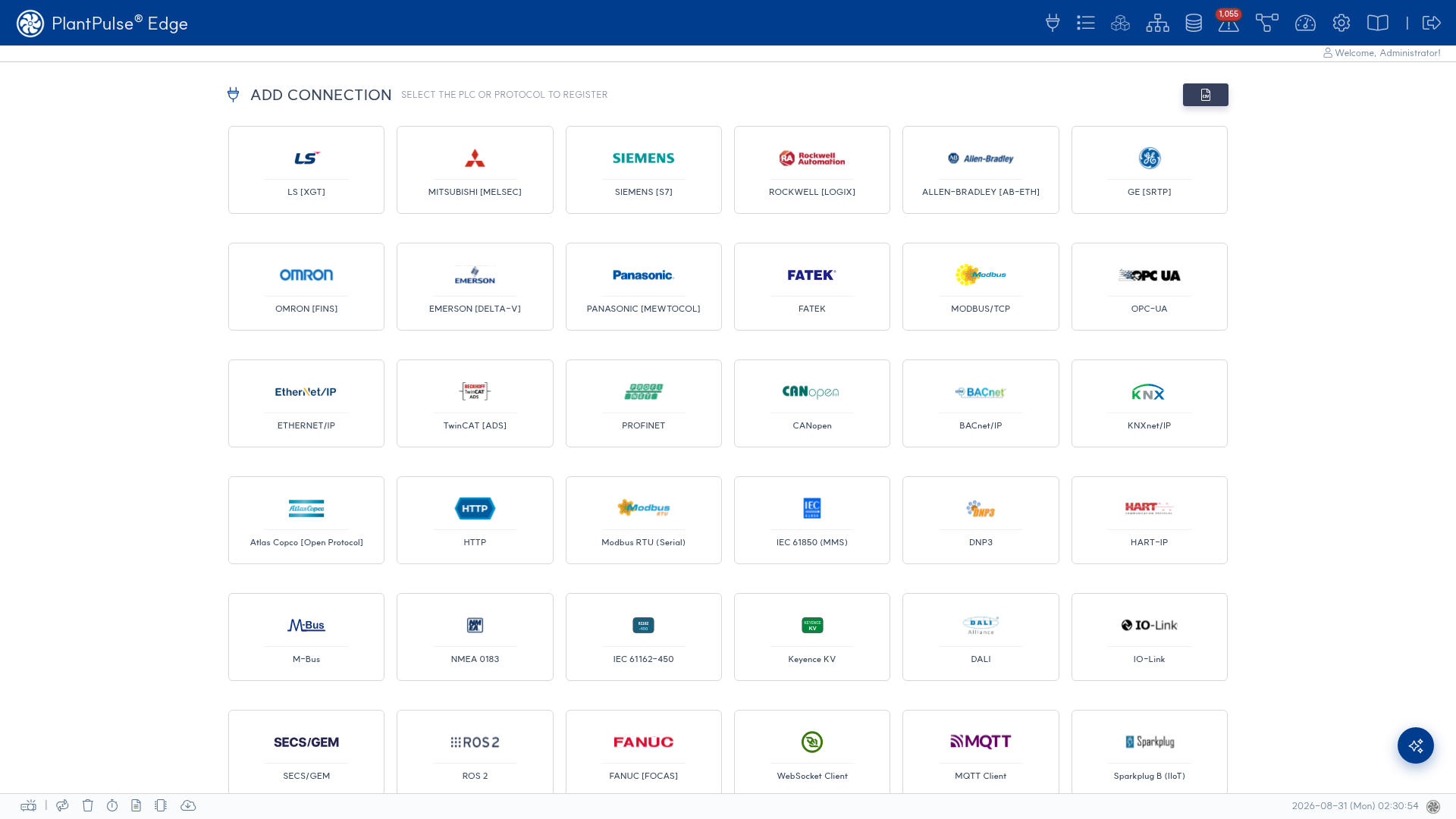The image size is (1456, 819).
Task: Pick the IEC 61850 (MMS) card
Action: click(x=812, y=520)
